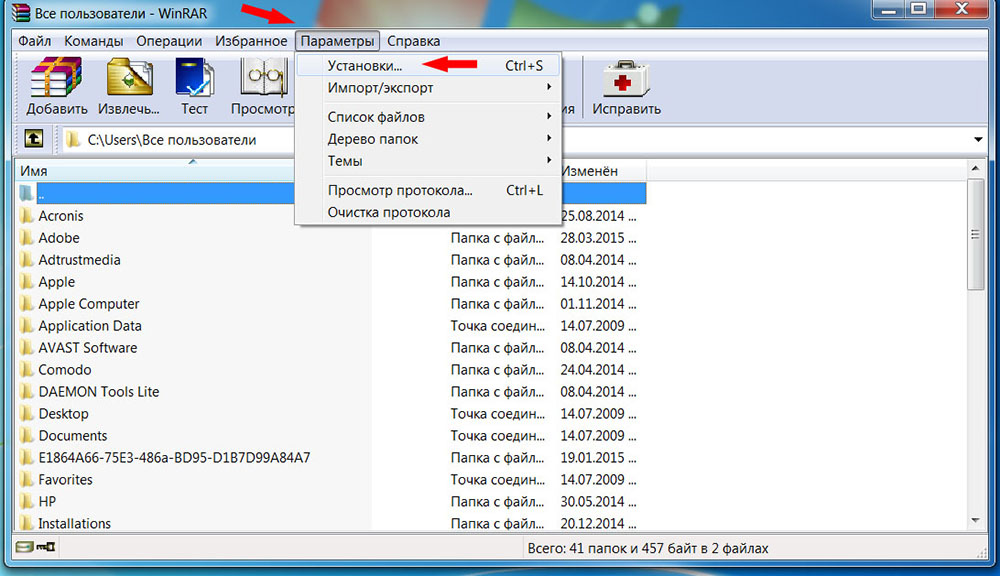The height and width of the screenshot is (576, 1000).
Task: Click the file list vertical scrollbar thumb
Action: (x=975, y=234)
